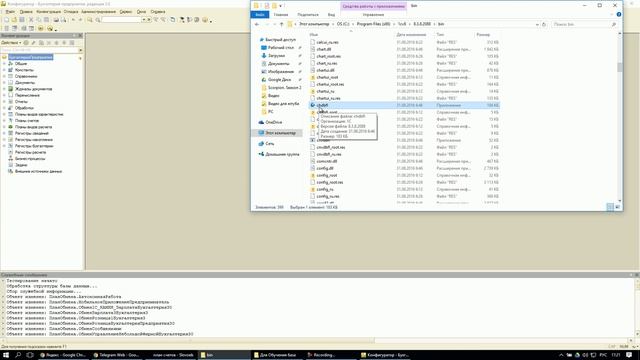Click Program Files (x86) in address breadcrumb

coord(373,24)
